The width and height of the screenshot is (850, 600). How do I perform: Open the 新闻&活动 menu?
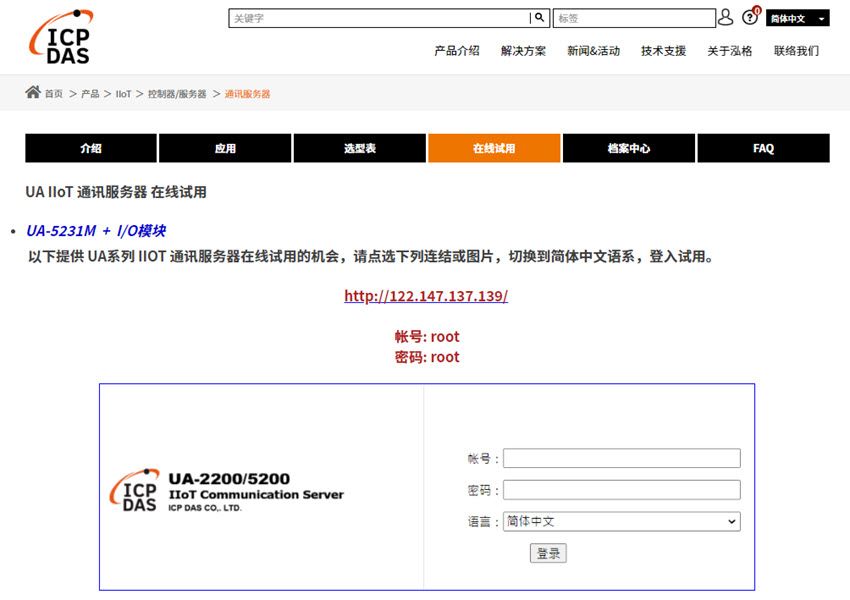click(594, 51)
